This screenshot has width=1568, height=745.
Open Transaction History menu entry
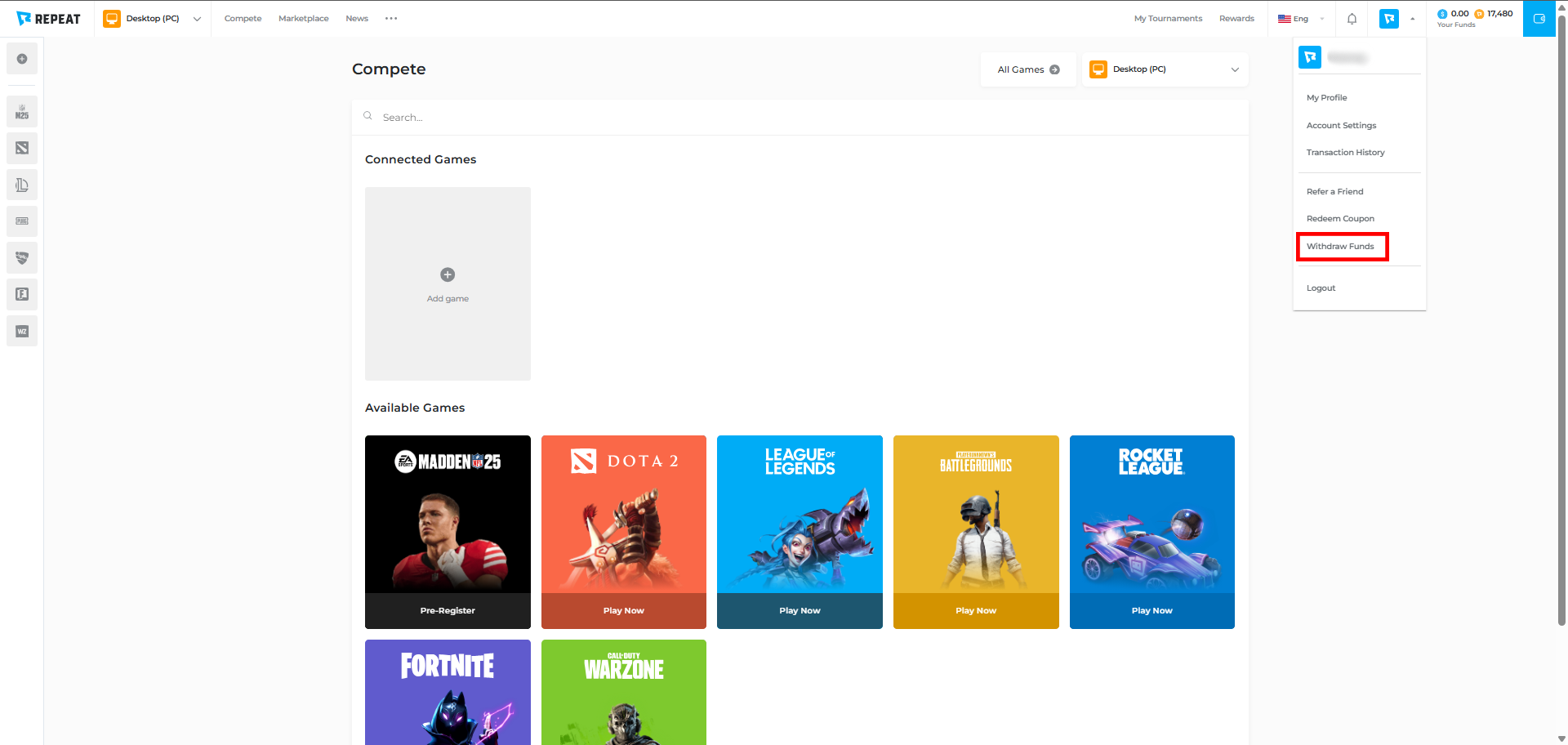click(x=1345, y=153)
